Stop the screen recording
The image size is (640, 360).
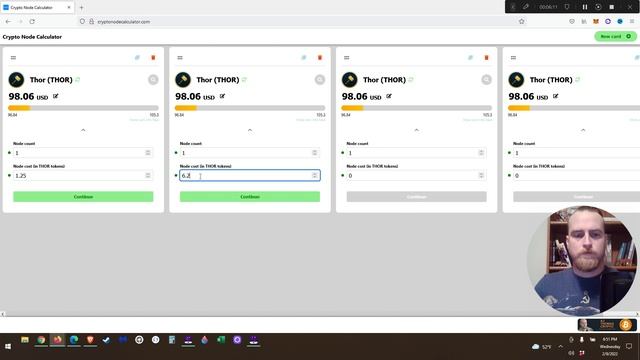611,7
